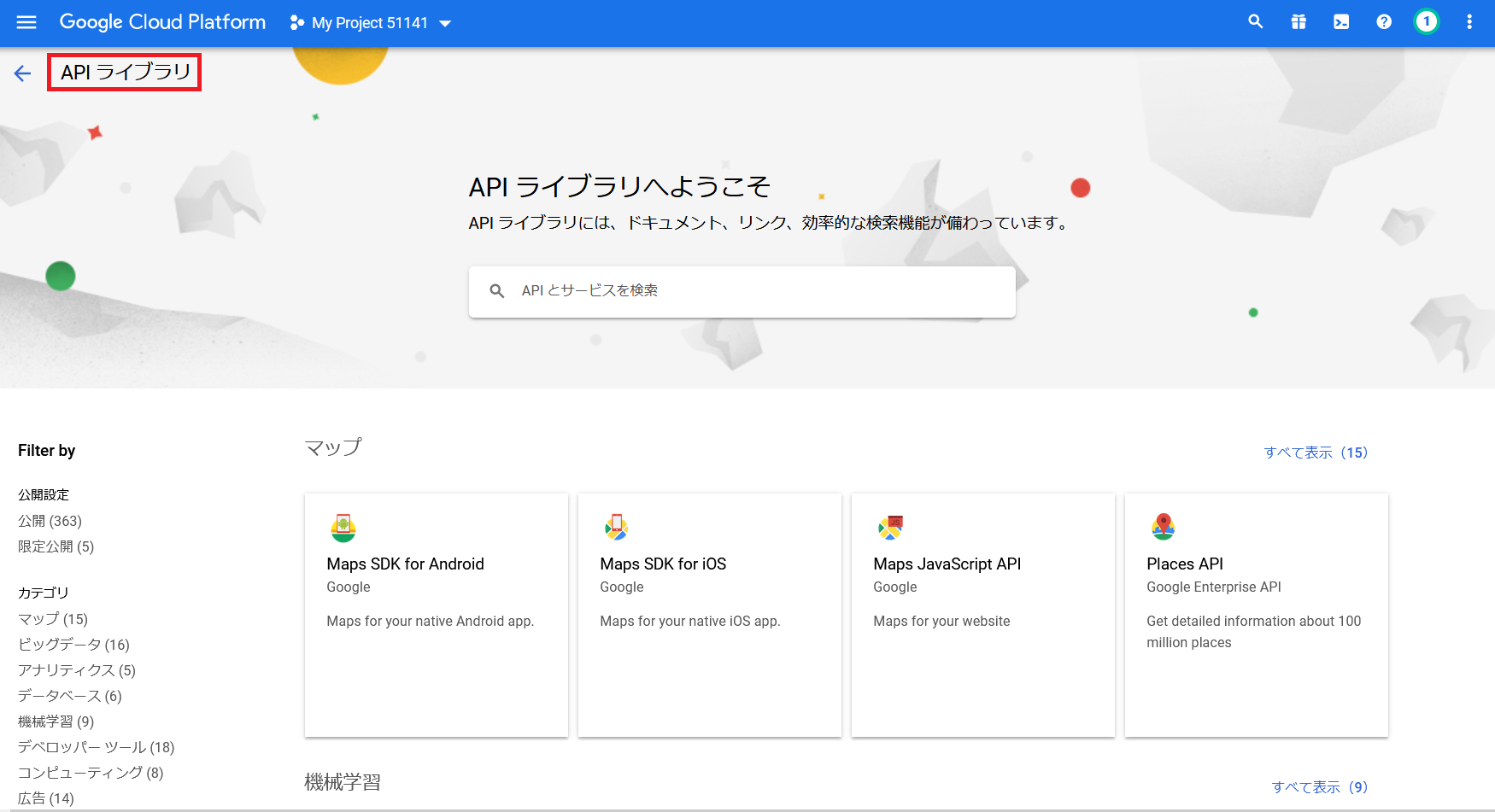The width and height of the screenshot is (1495, 812).
Task: Open the My Project 51141 project selector
Action: tap(371, 23)
